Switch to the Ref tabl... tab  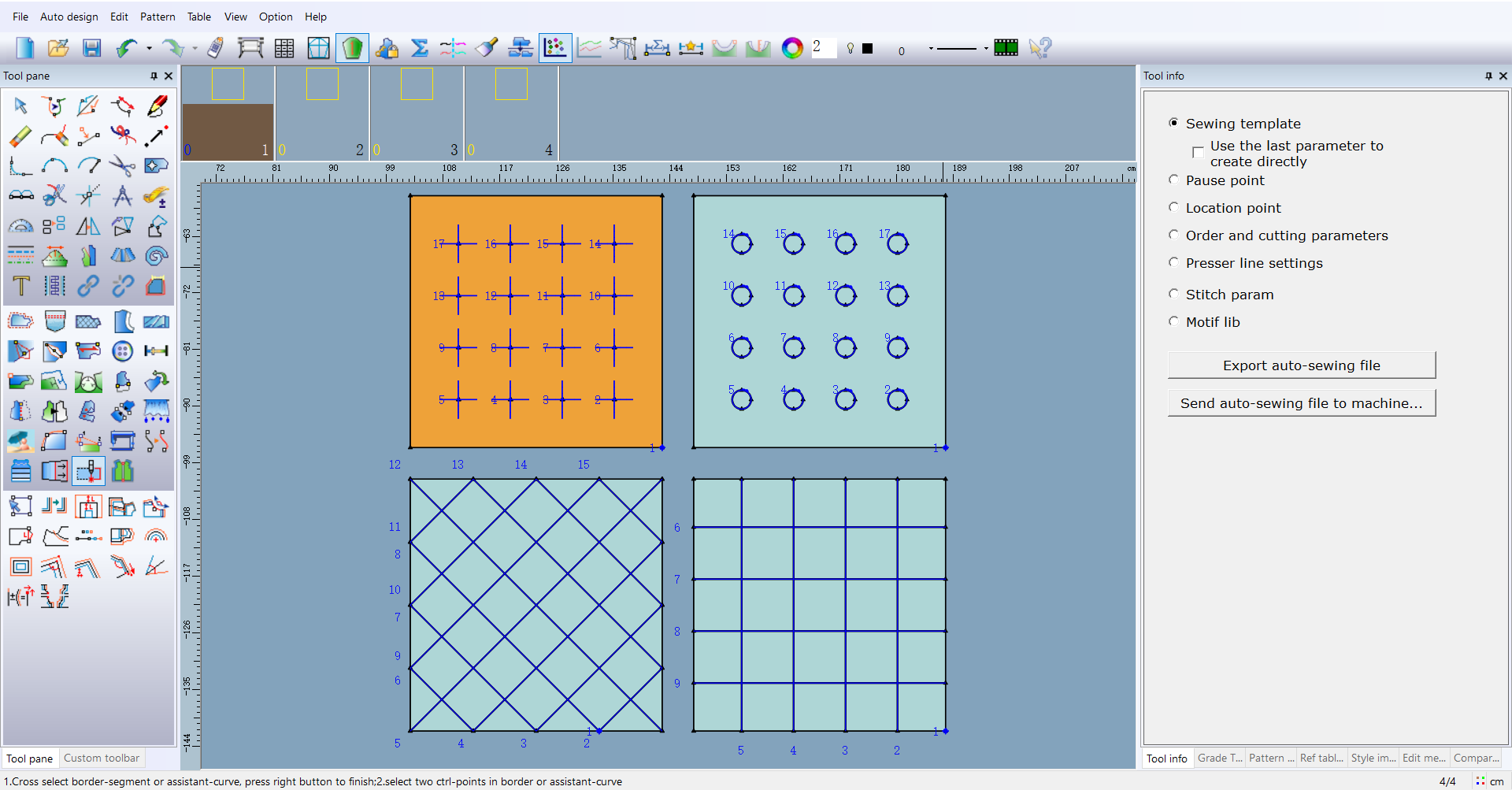click(1321, 758)
